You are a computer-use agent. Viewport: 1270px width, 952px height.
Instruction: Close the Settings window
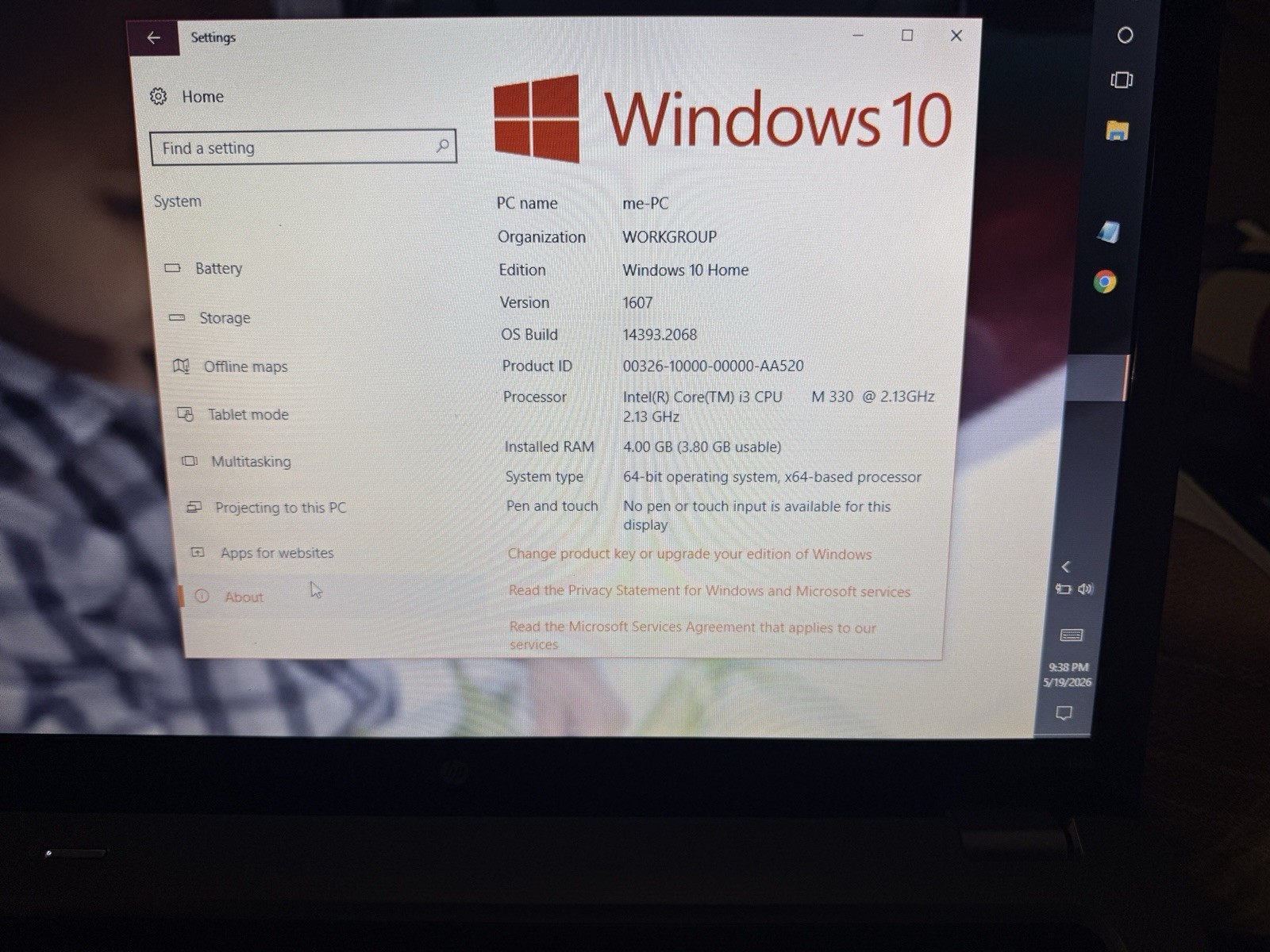click(956, 36)
